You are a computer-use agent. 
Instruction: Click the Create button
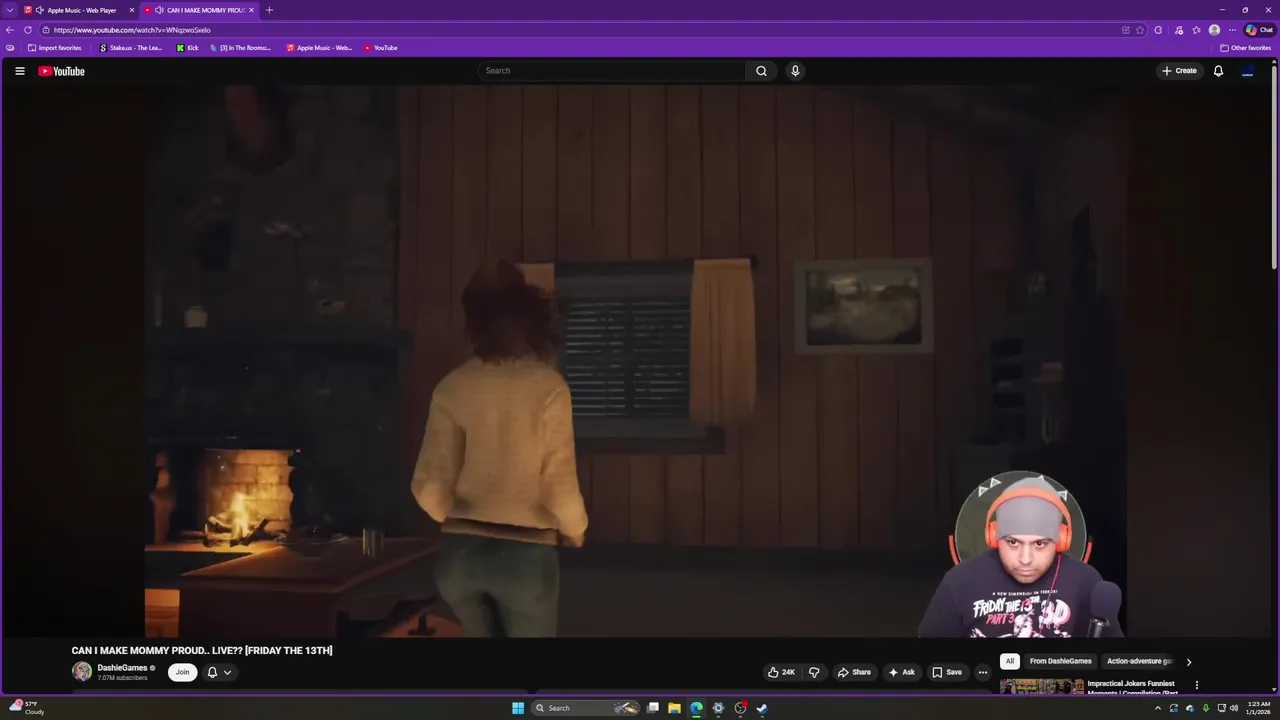(x=1179, y=71)
